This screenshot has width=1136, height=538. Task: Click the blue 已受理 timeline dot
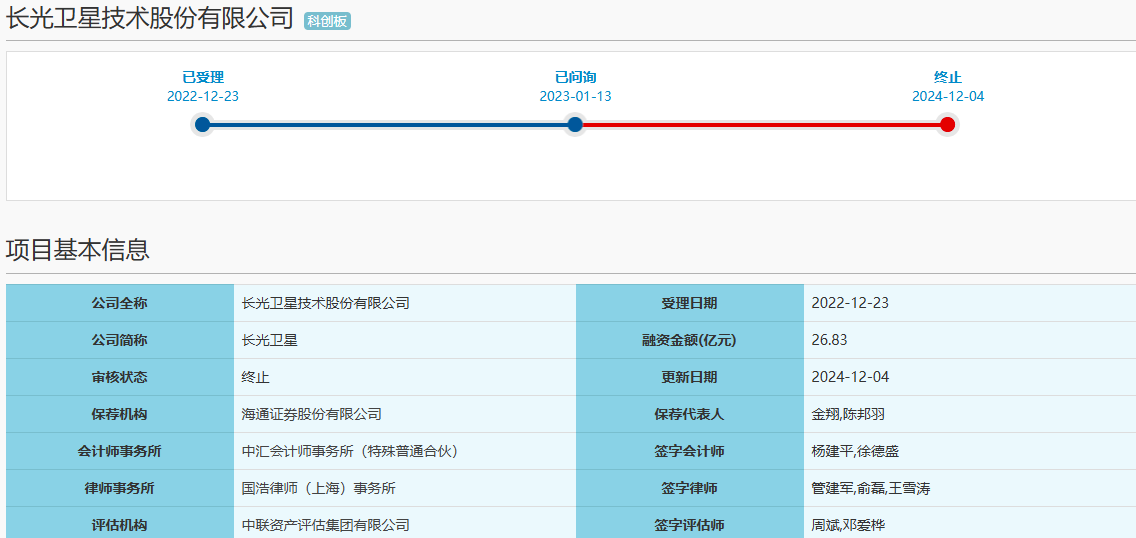click(203, 125)
